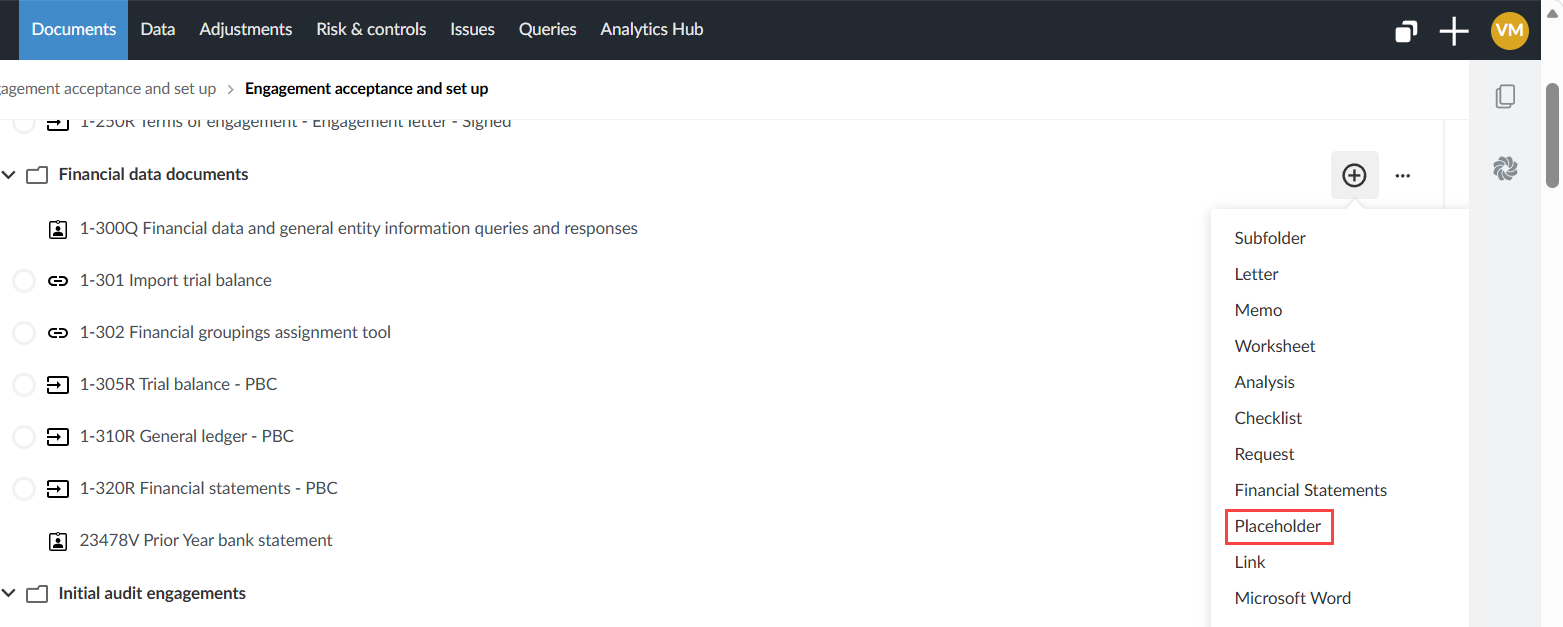The height and width of the screenshot is (627, 1563).
Task: Open the Issues tab
Action: [472, 29]
